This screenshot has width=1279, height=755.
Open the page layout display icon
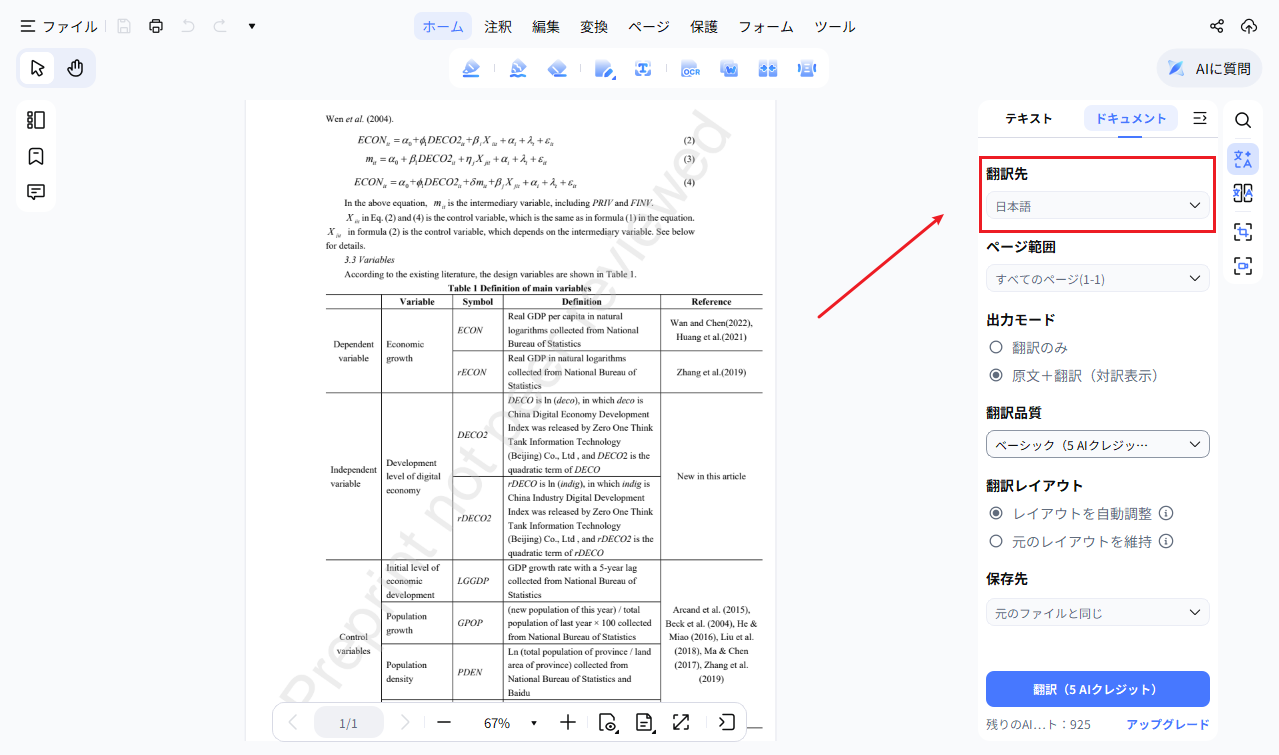(645, 723)
